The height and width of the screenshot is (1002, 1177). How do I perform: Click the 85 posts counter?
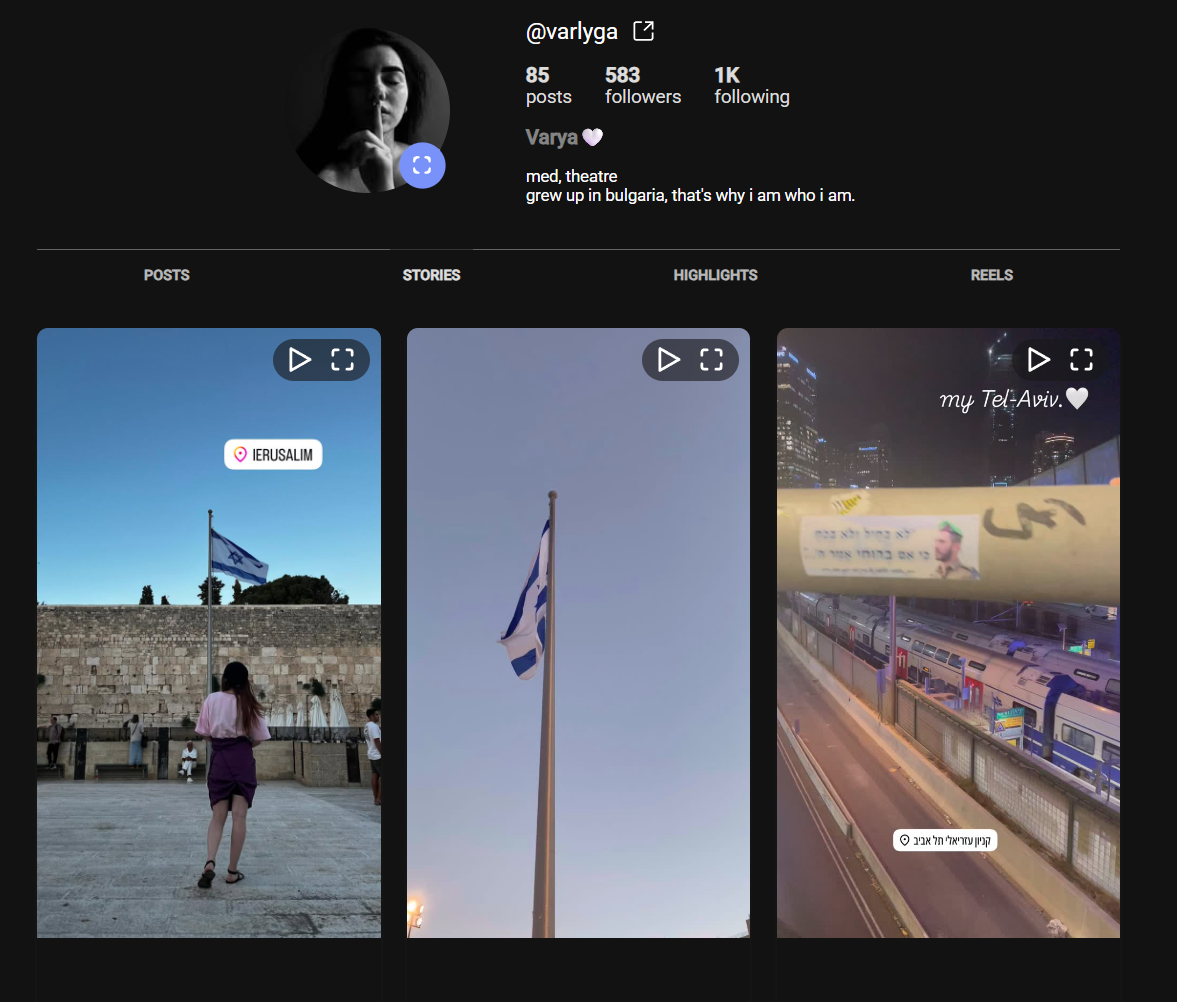pyautogui.click(x=548, y=86)
